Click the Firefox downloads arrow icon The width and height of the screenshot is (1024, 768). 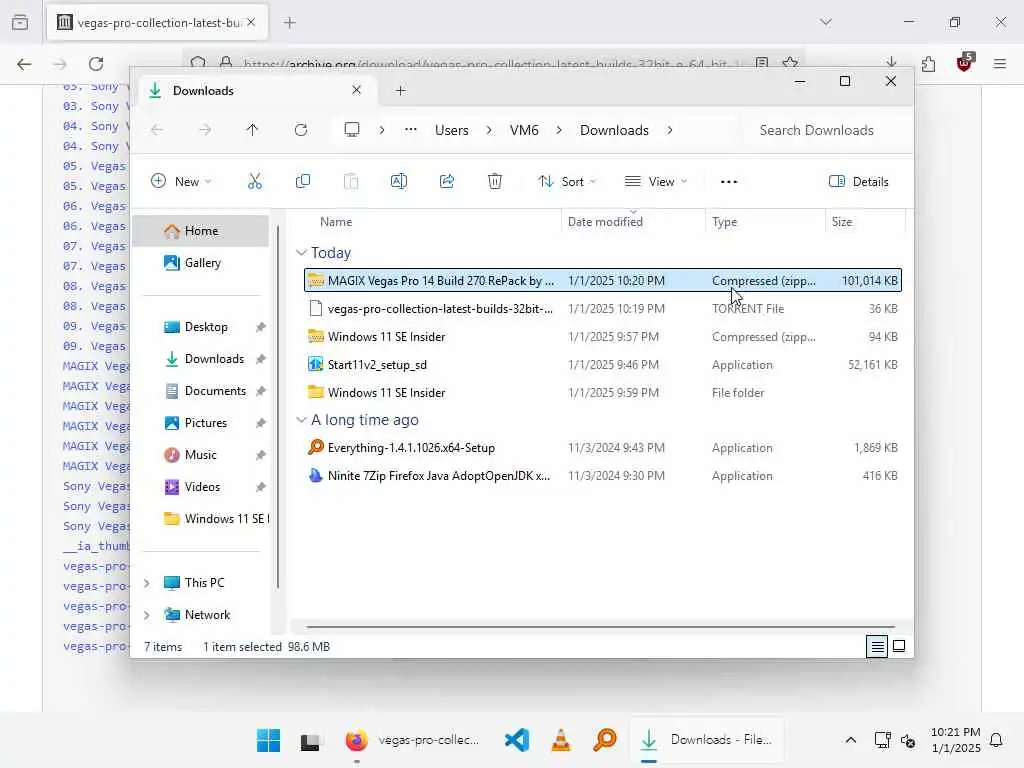tap(891, 63)
